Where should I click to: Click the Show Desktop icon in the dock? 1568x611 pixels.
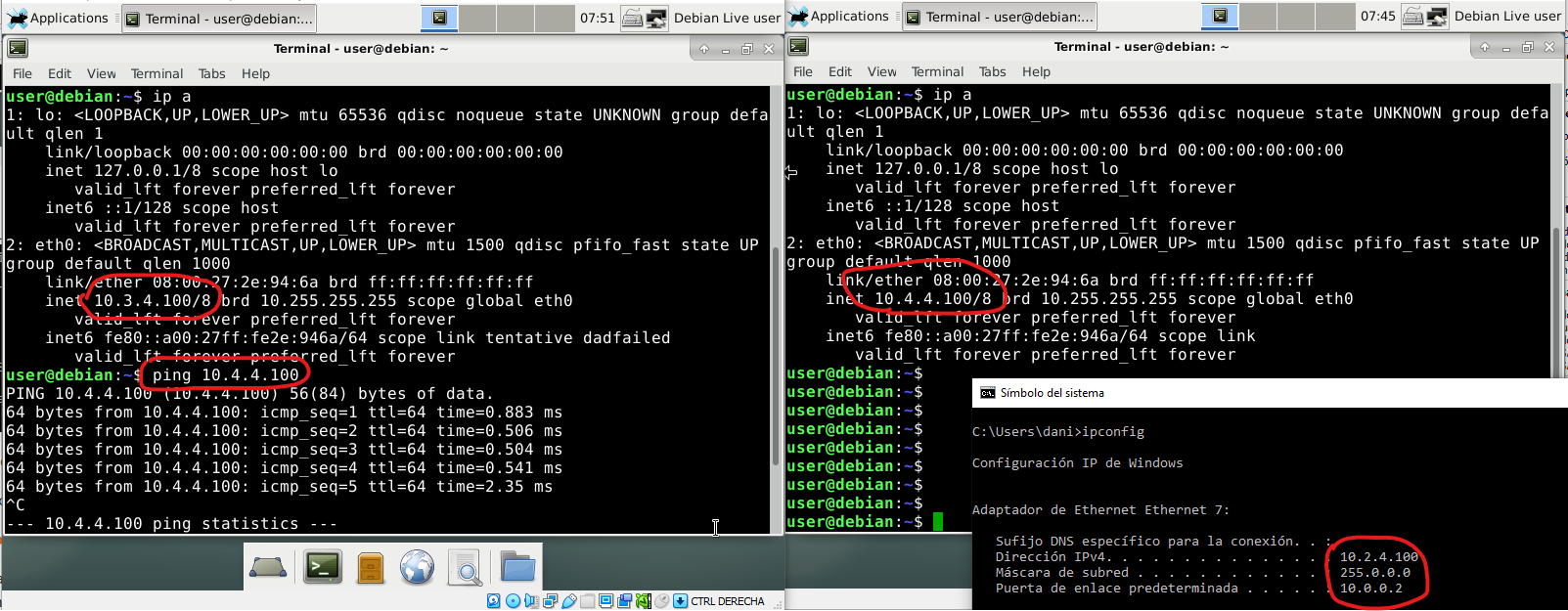coord(268,567)
